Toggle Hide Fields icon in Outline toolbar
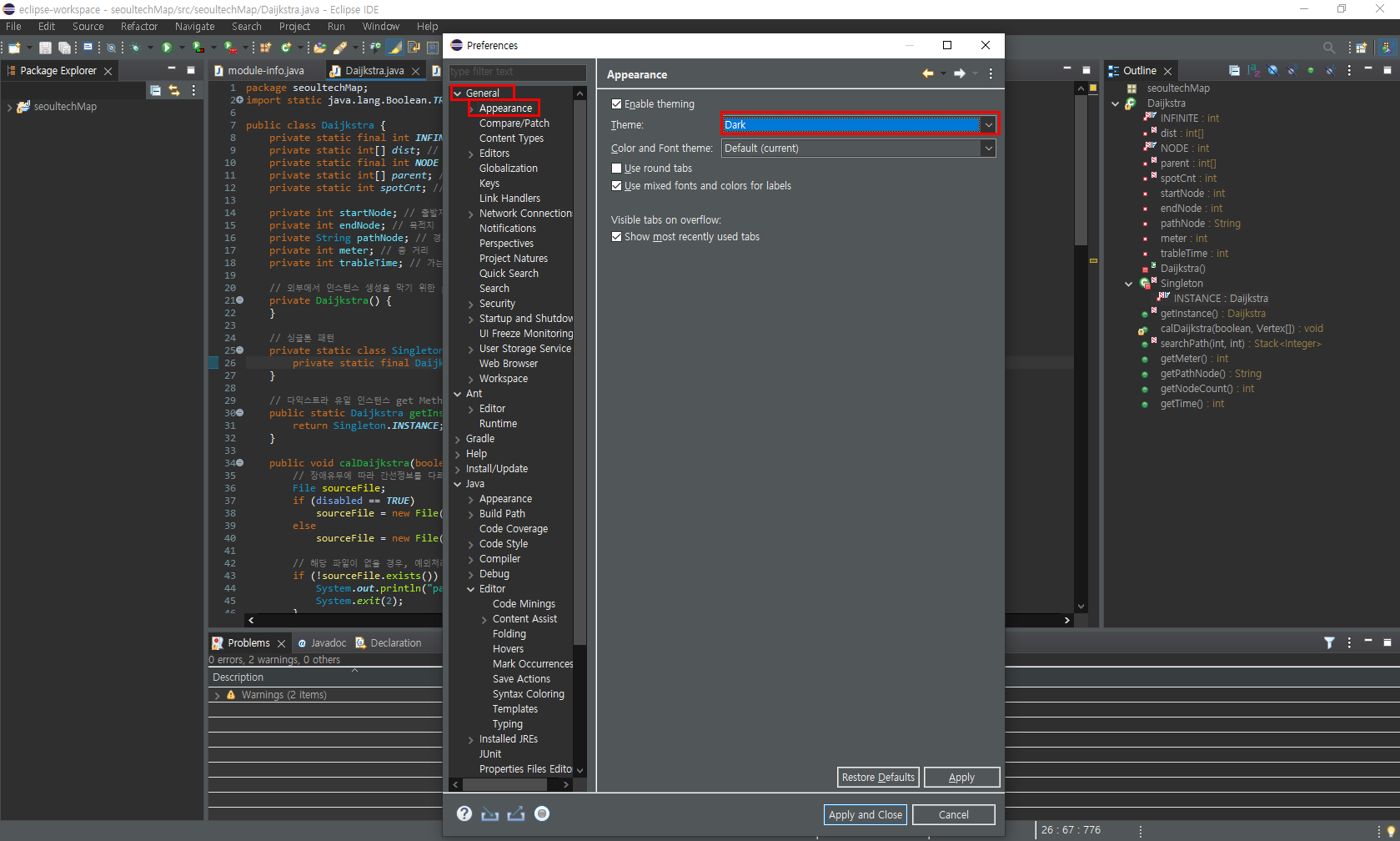 (x=1272, y=71)
